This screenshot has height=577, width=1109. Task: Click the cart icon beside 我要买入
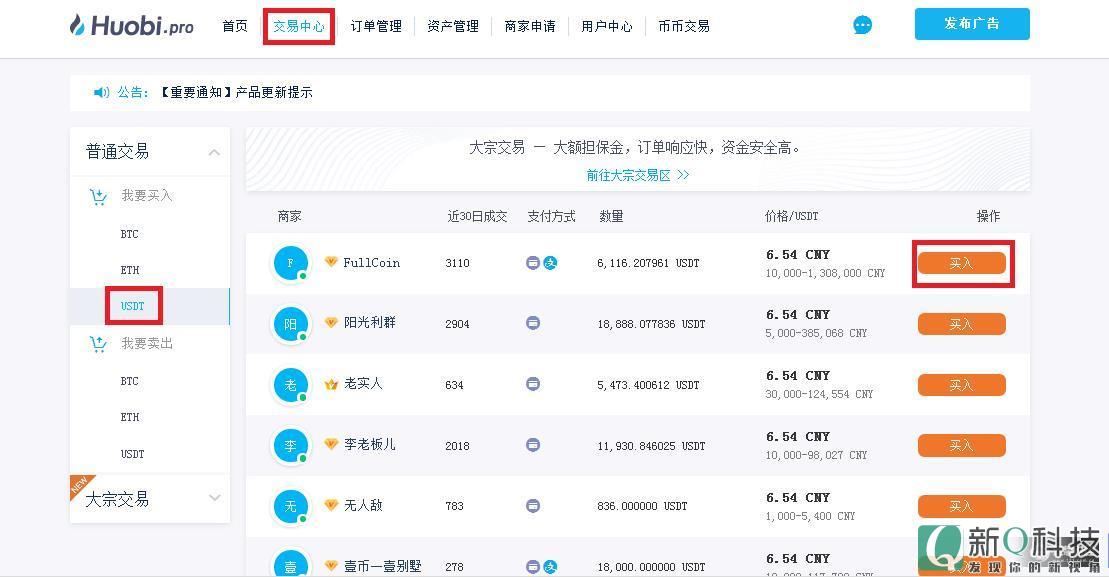point(98,197)
